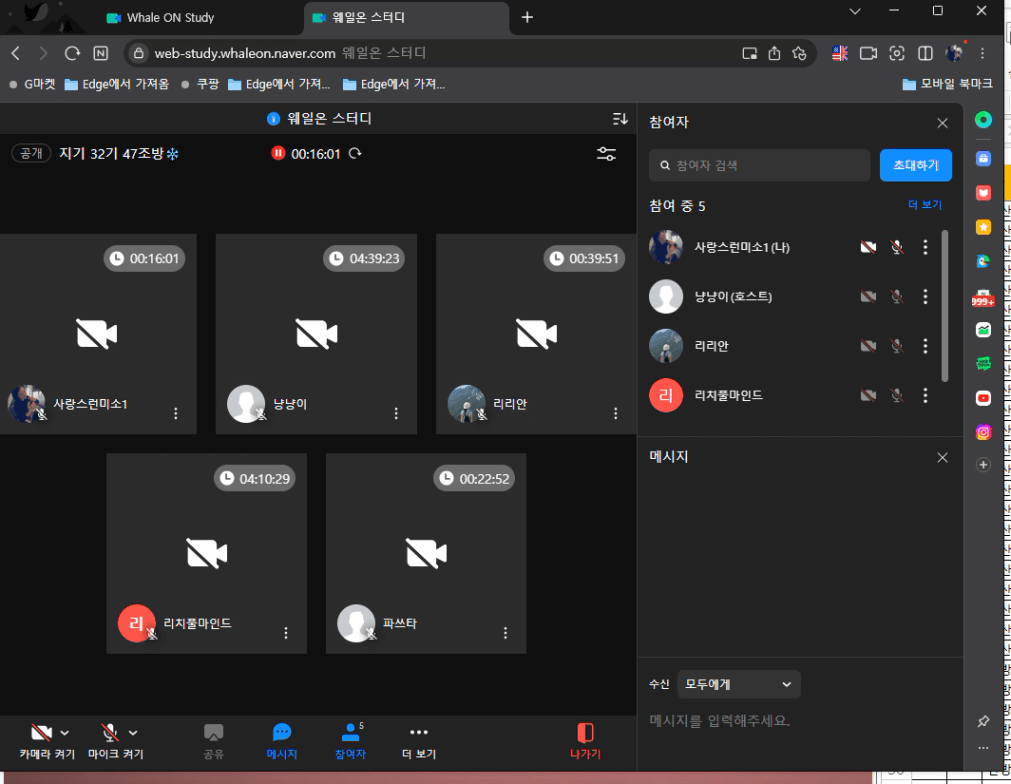Open YouTube in Whale sidebar
1011x784 pixels.
(983, 398)
